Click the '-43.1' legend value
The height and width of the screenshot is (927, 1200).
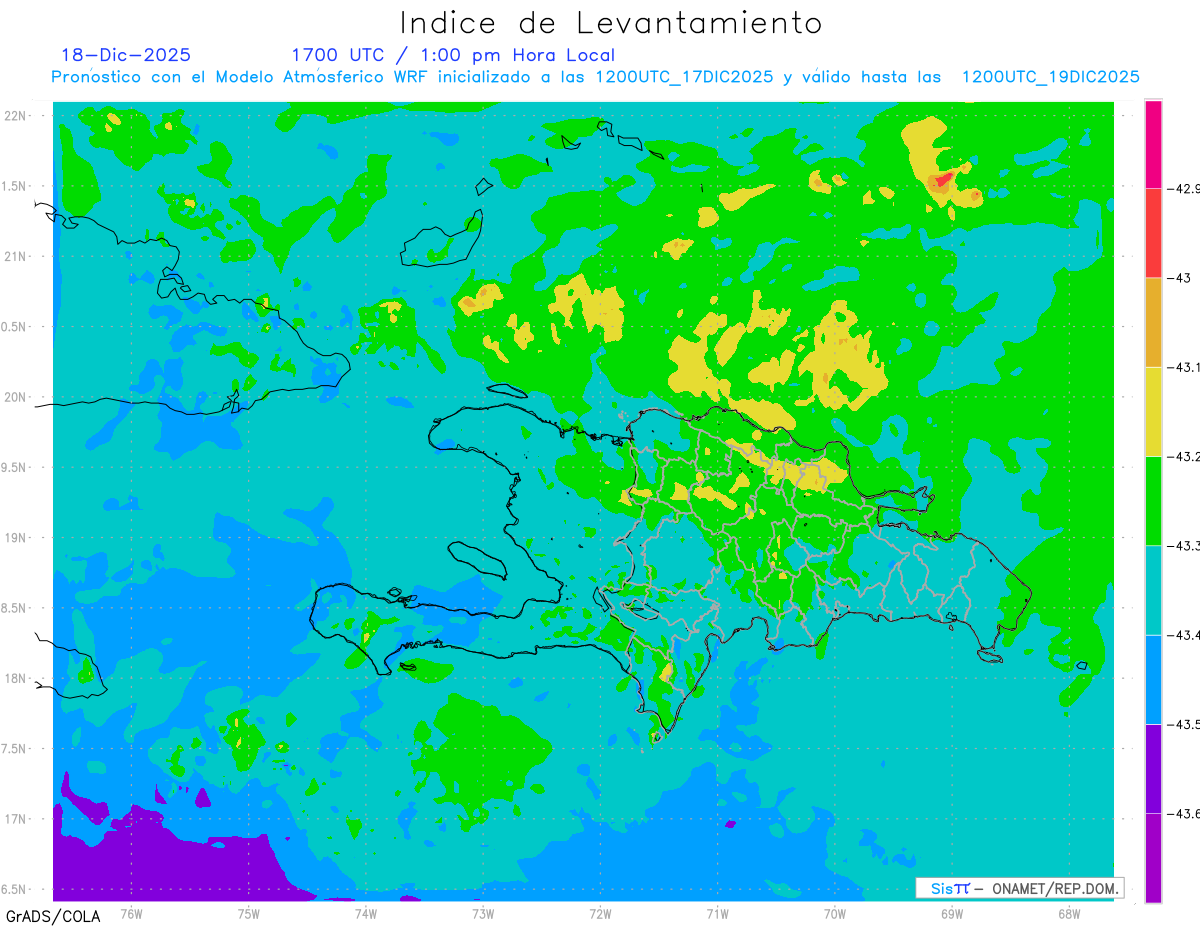1183,367
